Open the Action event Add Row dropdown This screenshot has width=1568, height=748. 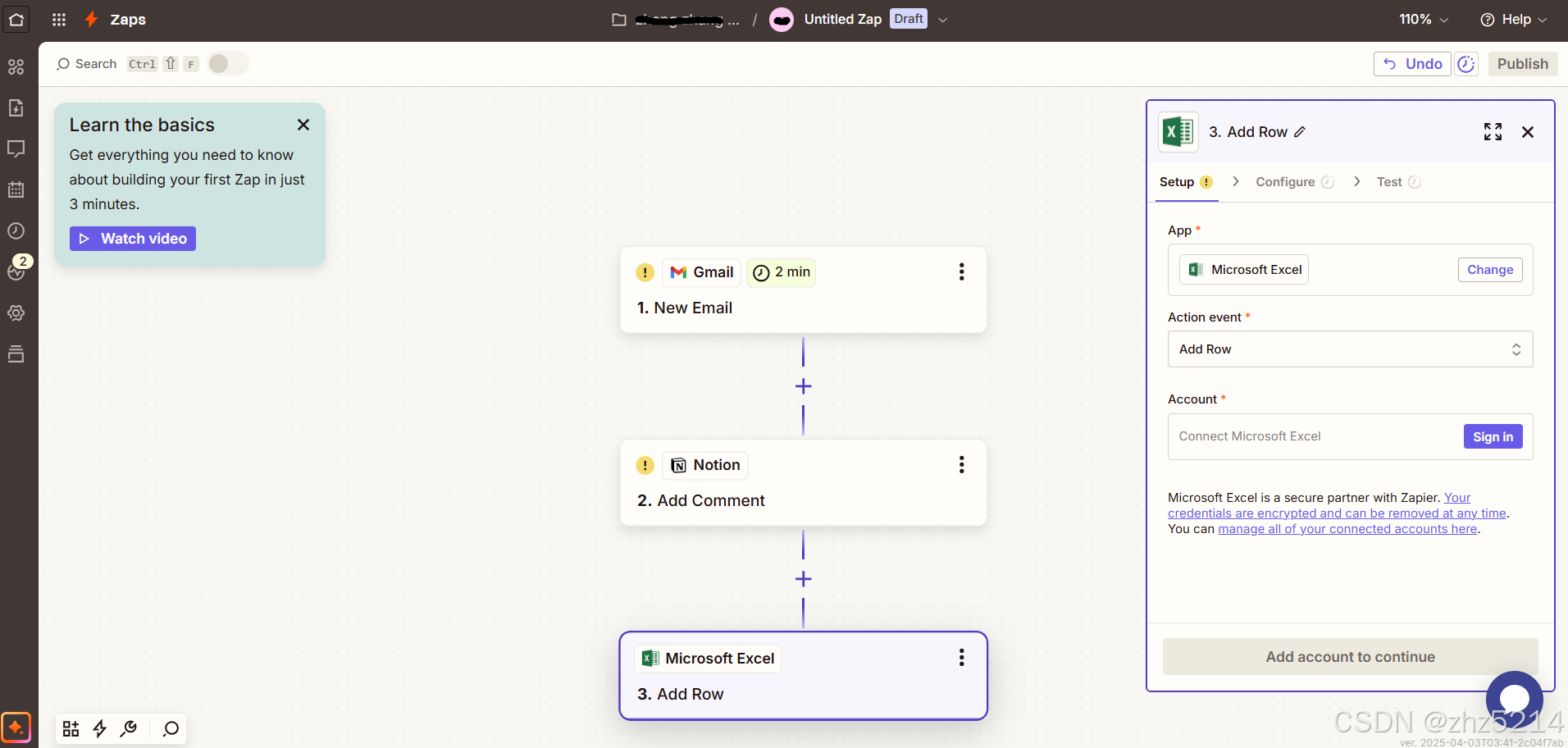click(x=1350, y=349)
